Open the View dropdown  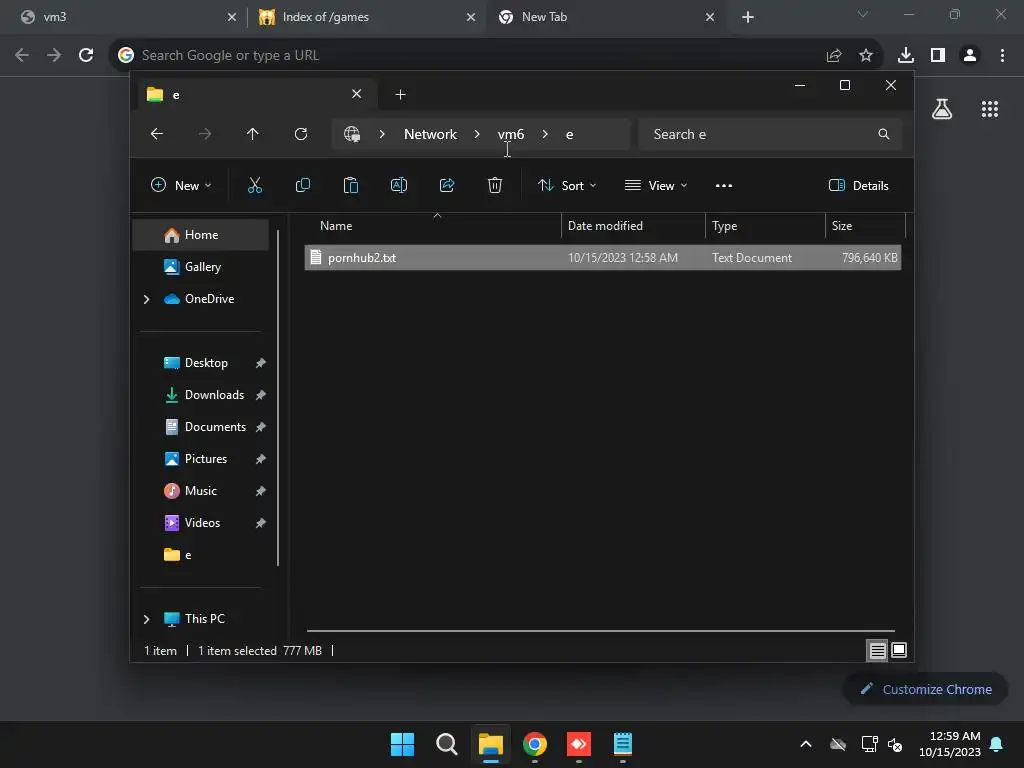click(x=656, y=185)
